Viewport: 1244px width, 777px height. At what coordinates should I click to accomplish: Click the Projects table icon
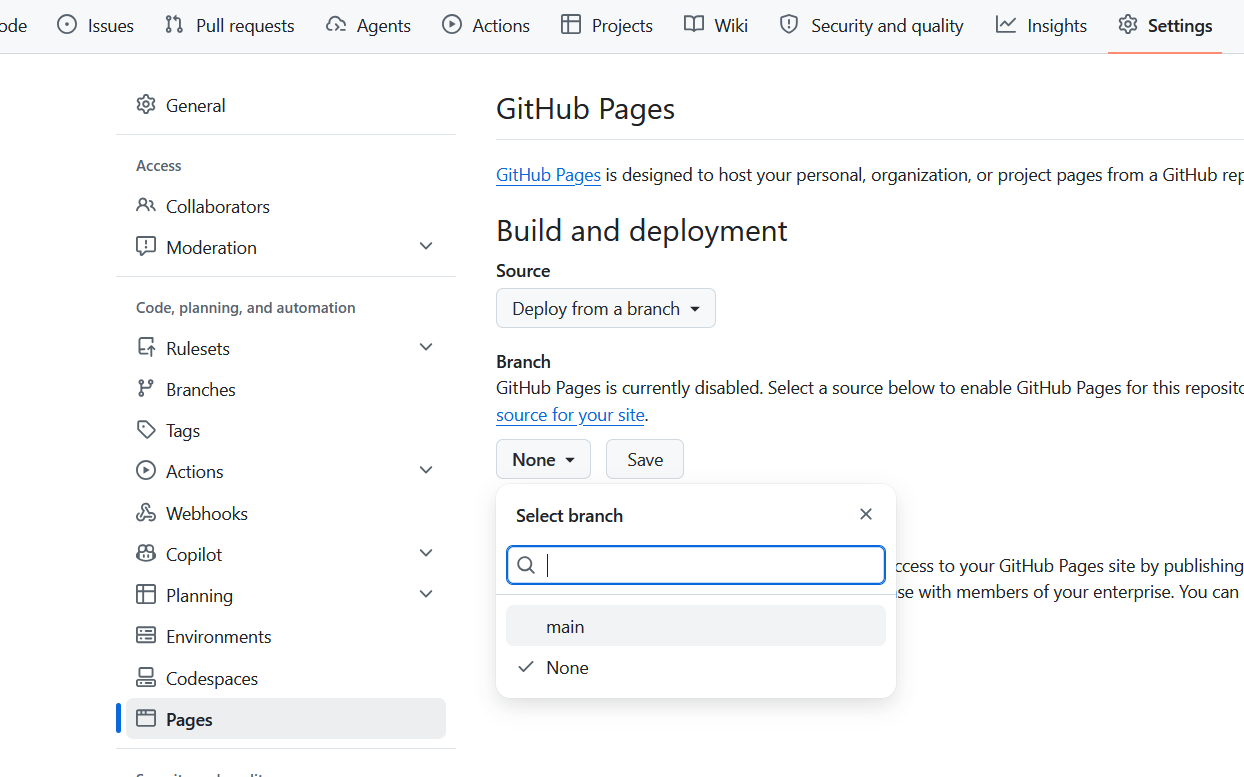coord(571,25)
